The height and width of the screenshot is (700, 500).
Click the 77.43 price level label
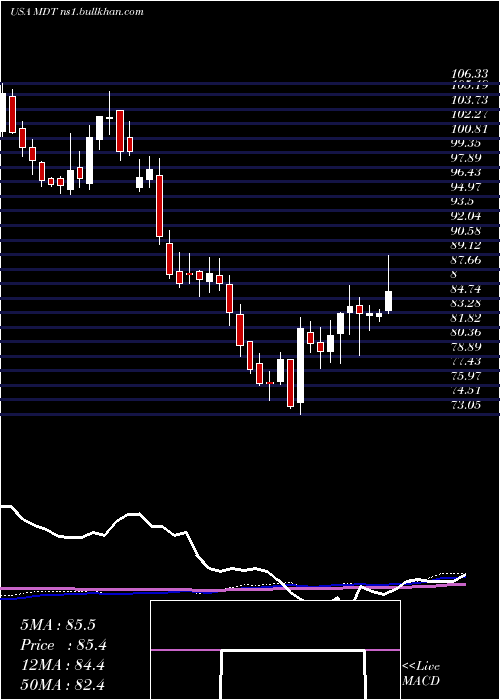466,362
